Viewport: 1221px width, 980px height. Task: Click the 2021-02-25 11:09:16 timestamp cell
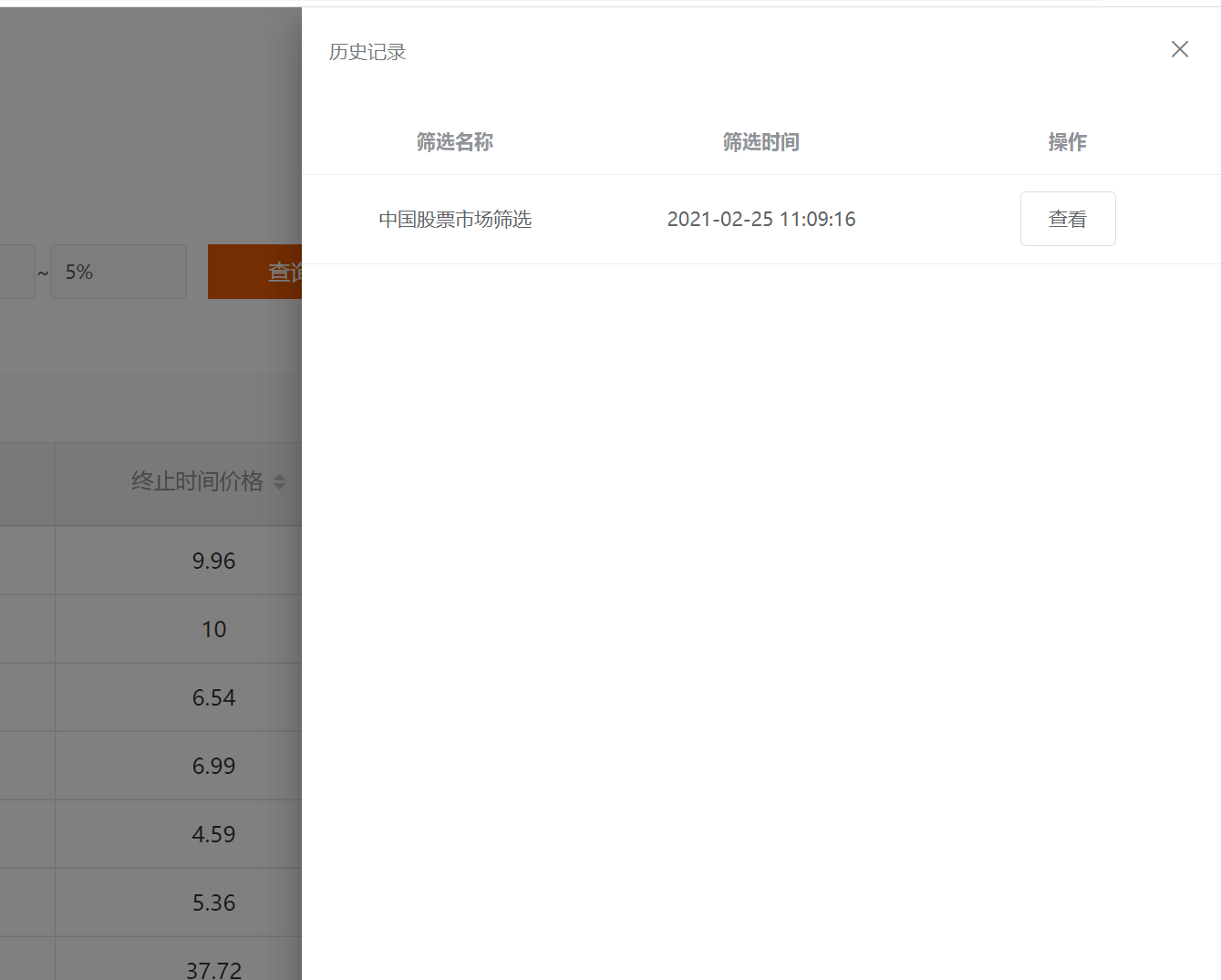pyautogui.click(x=761, y=219)
